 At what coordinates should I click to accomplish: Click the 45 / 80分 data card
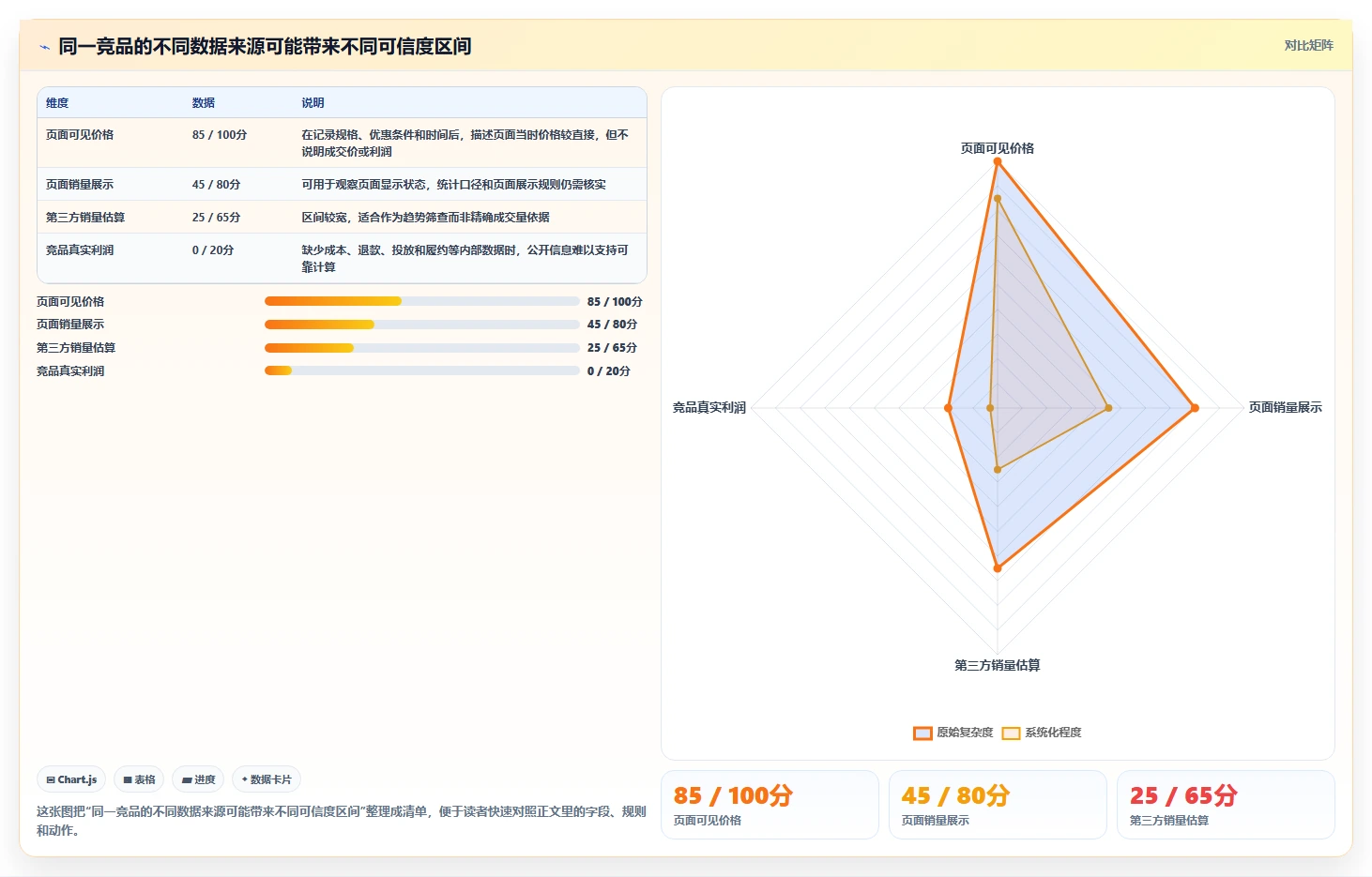click(x=998, y=805)
